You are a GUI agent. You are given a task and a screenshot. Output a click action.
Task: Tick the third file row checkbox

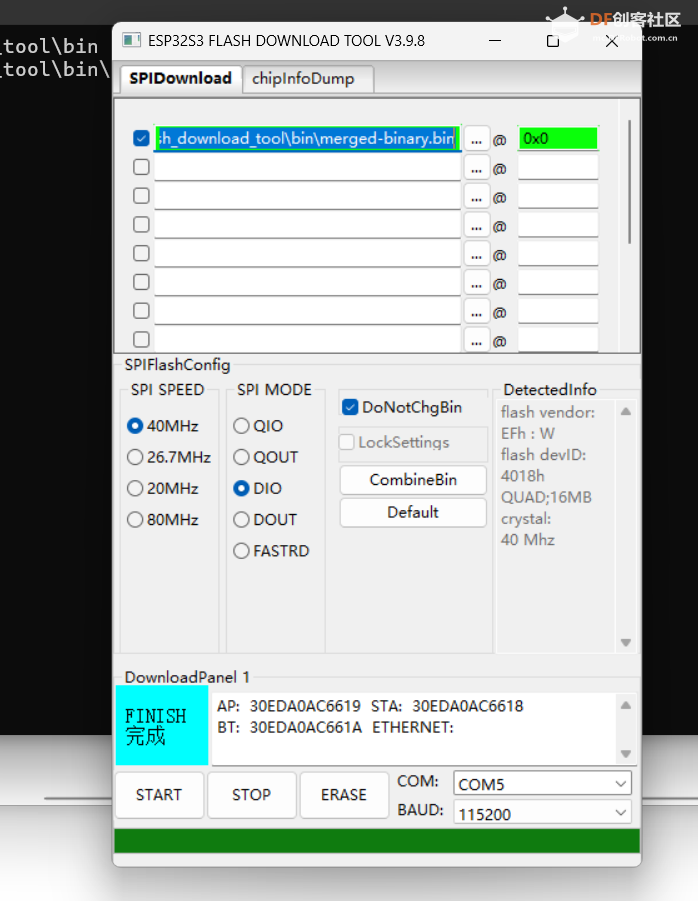[x=141, y=196]
